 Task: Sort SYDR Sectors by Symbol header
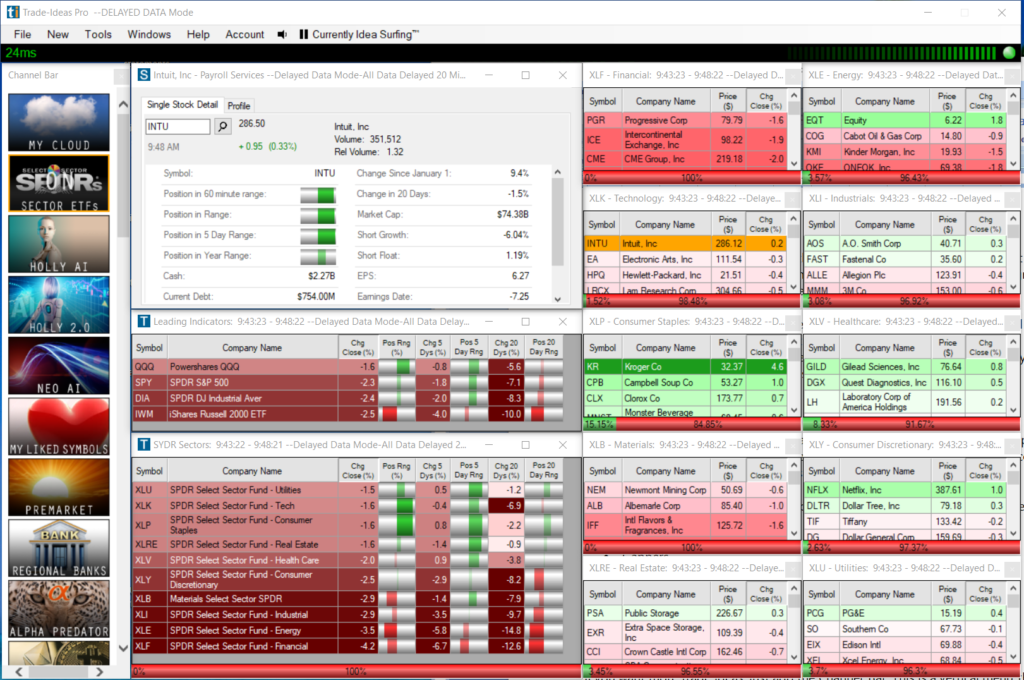click(x=149, y=471)
